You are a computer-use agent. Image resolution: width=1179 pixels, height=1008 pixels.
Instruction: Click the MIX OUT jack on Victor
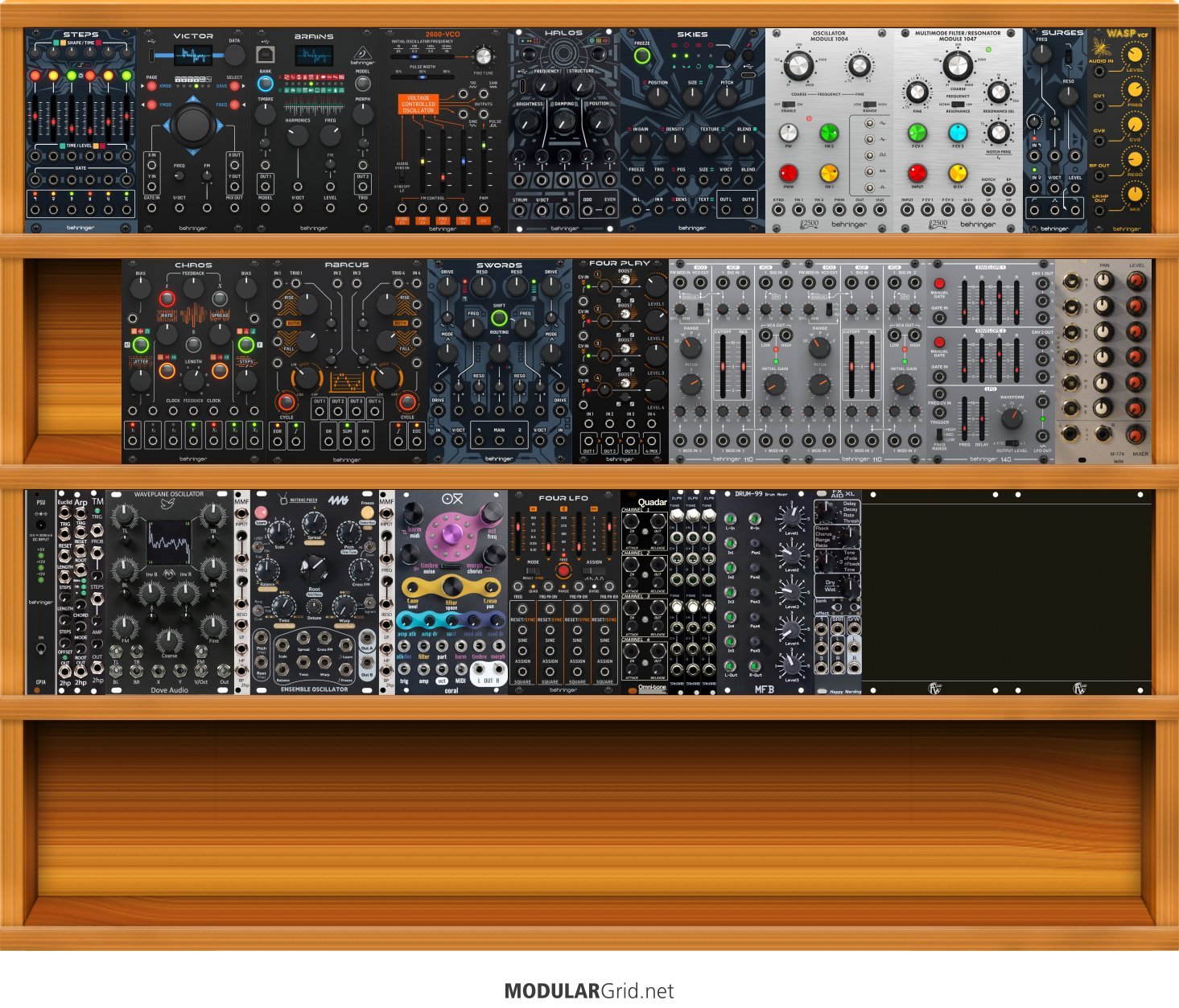pyautogui.click(x=234, y=208)
